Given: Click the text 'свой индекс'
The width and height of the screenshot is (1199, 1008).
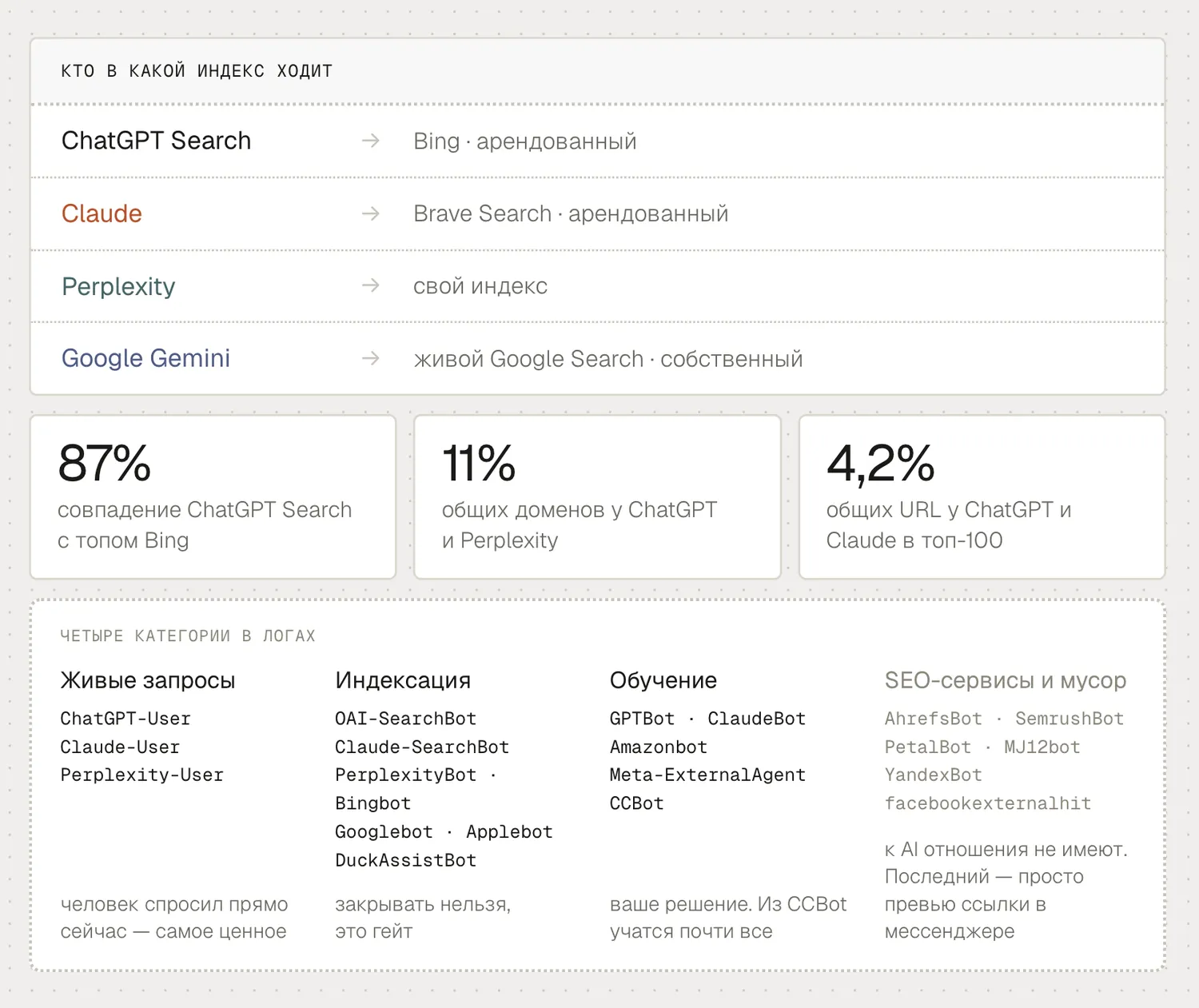Looking at the screenshot, I should click(480, 286).
